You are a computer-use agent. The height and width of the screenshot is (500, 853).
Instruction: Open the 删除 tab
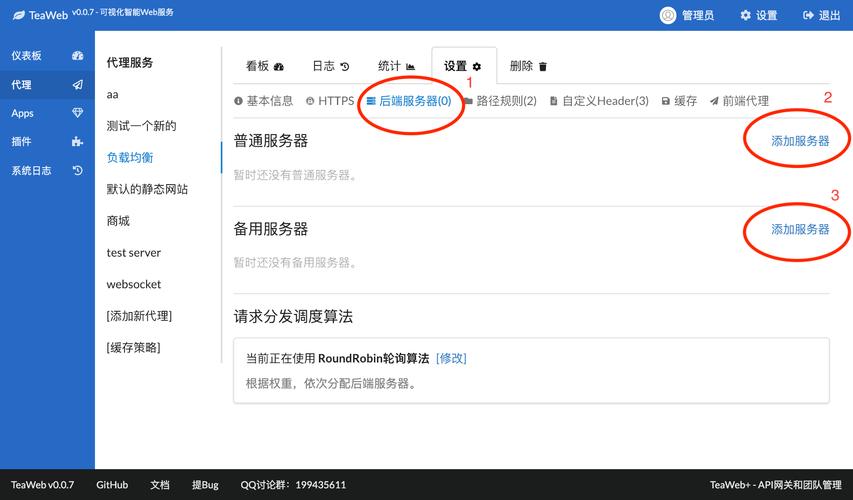pyautogui.click(x=528, y=66)
